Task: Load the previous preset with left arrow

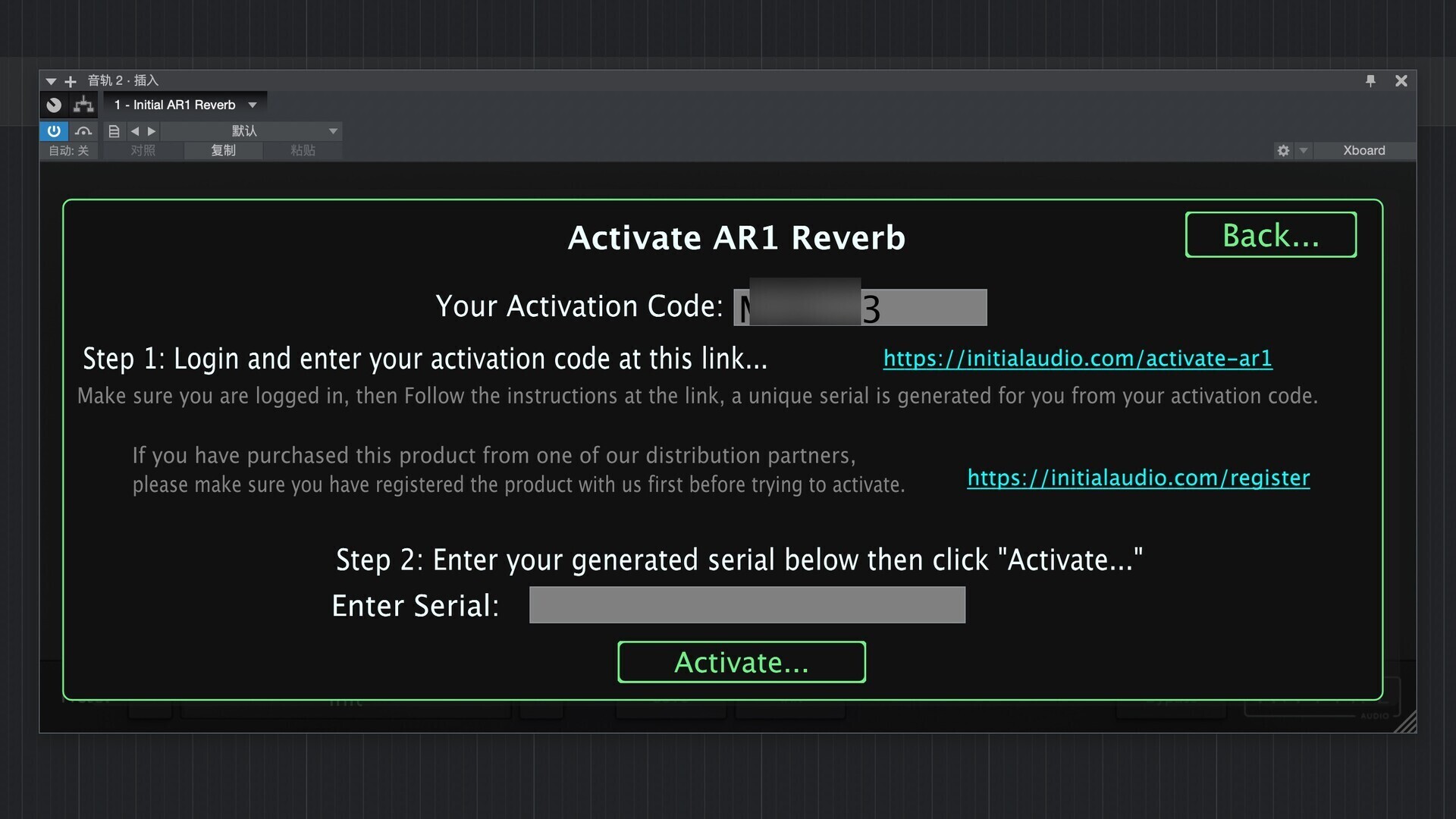Action: coord(135,131)
